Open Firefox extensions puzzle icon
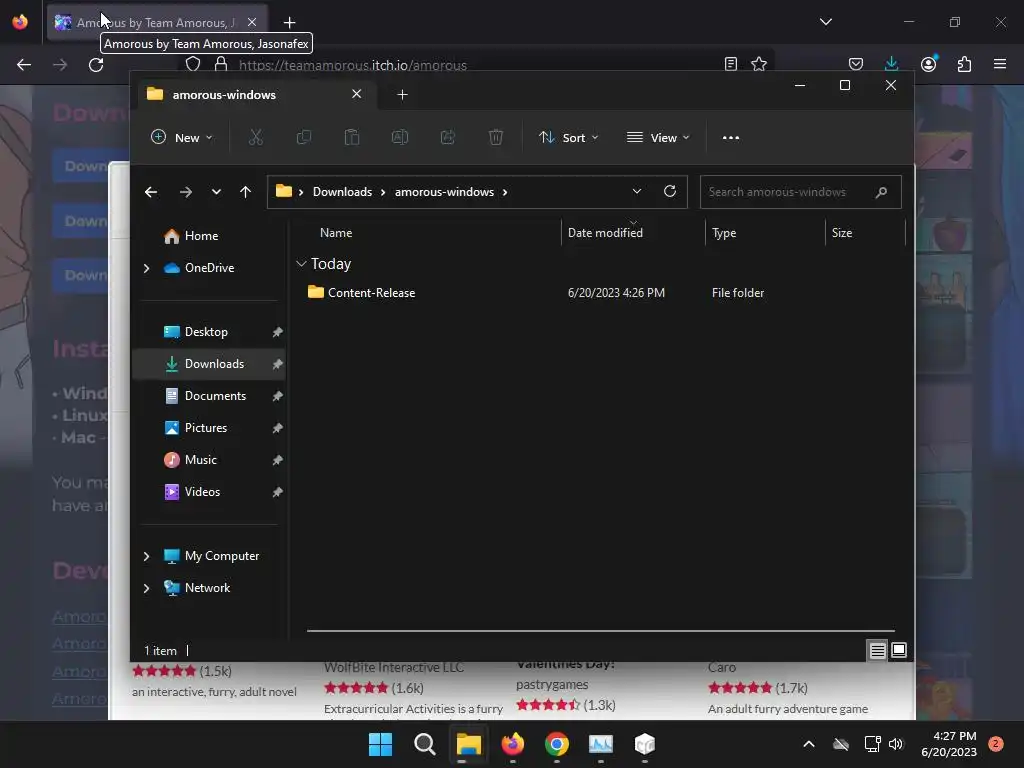The width and height of the screenshot is (1024, 768). 964,64
